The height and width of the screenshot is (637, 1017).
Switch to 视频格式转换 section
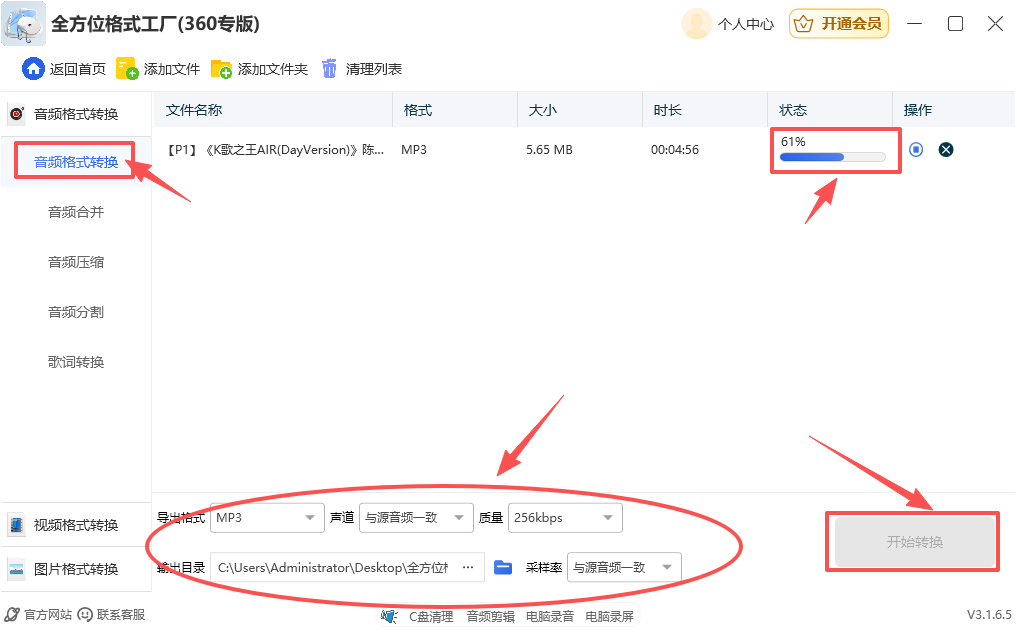[76, 525]
